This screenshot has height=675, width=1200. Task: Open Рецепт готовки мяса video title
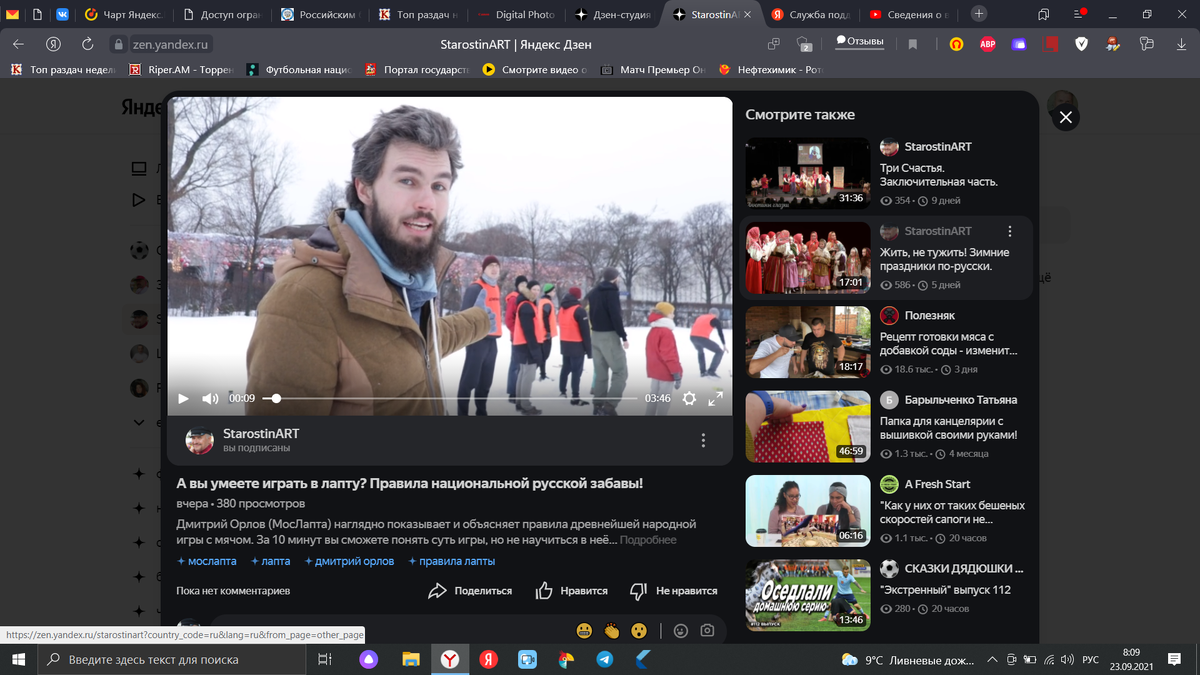pyautogui.click(x=948, y=345)
